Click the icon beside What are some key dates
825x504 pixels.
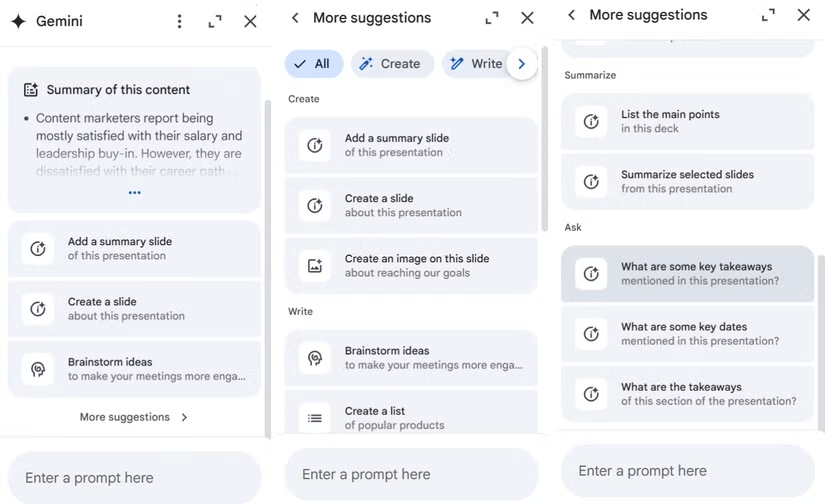pos(591,334)
